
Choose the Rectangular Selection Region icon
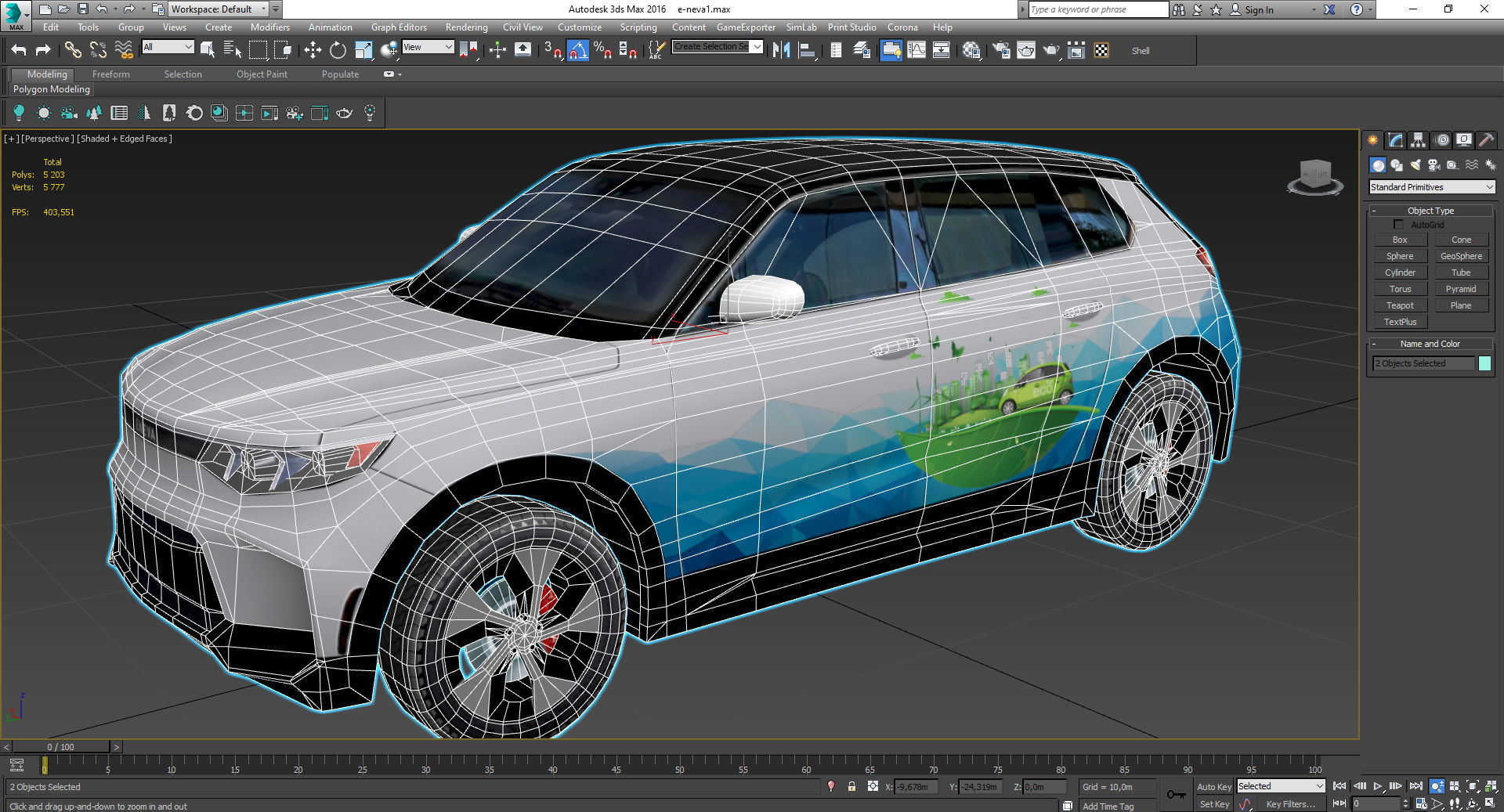point(258,50)
